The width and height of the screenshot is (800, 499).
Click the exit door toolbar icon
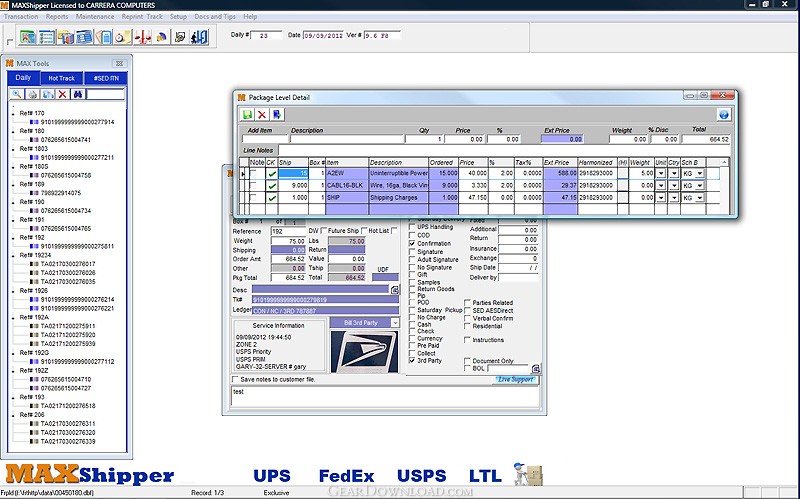click(199, 37)
